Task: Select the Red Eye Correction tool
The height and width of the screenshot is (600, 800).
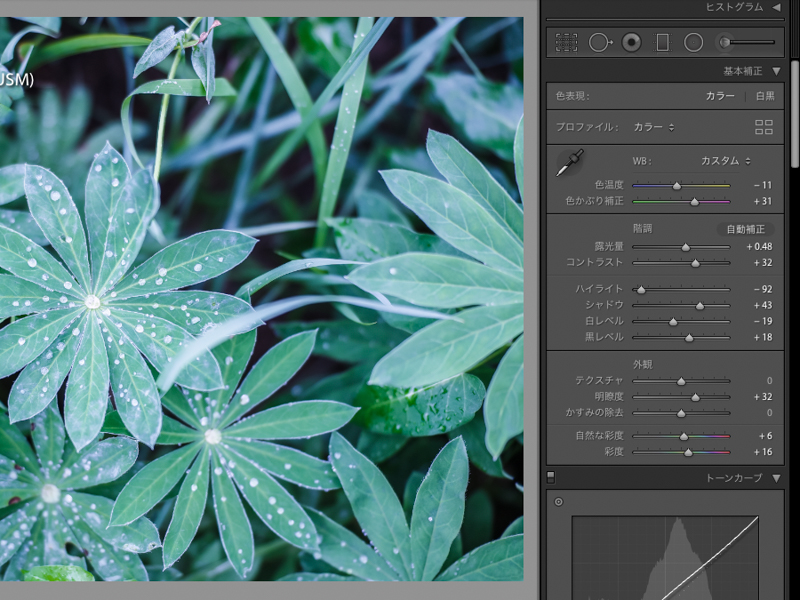Action: point(631,42)
